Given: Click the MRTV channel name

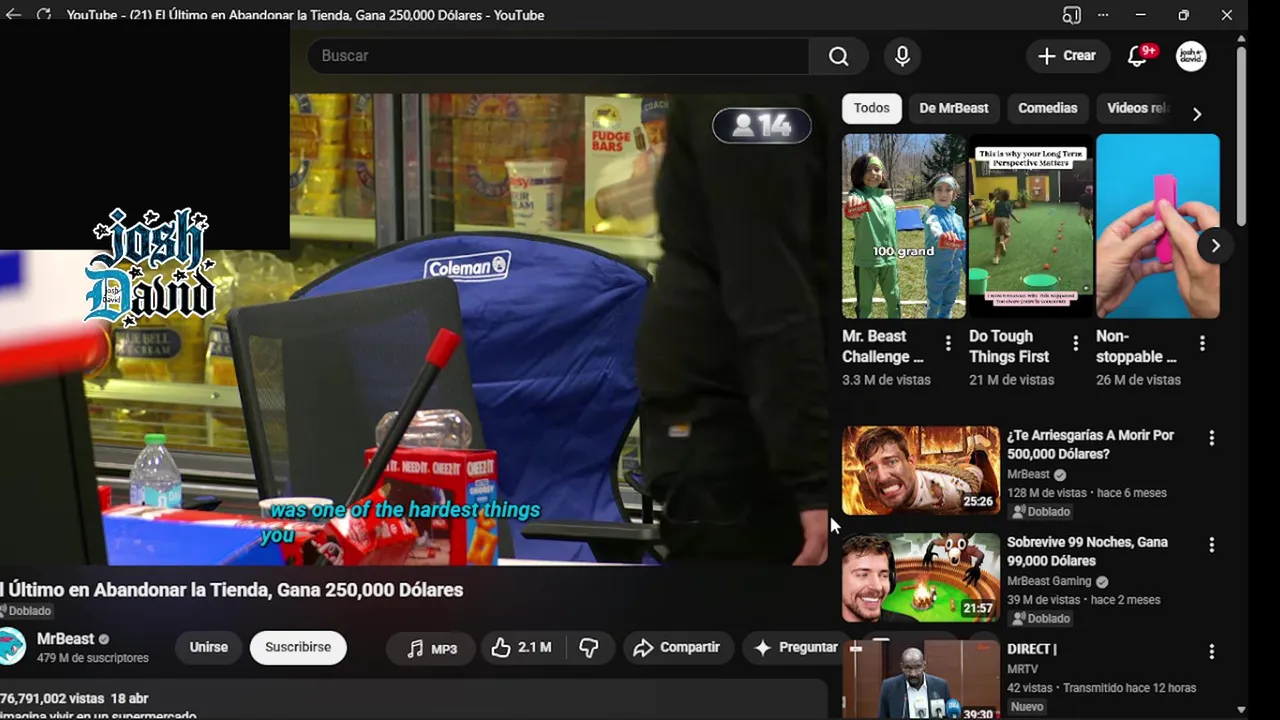Looking at the screenshot, I should click(1022, 669).
